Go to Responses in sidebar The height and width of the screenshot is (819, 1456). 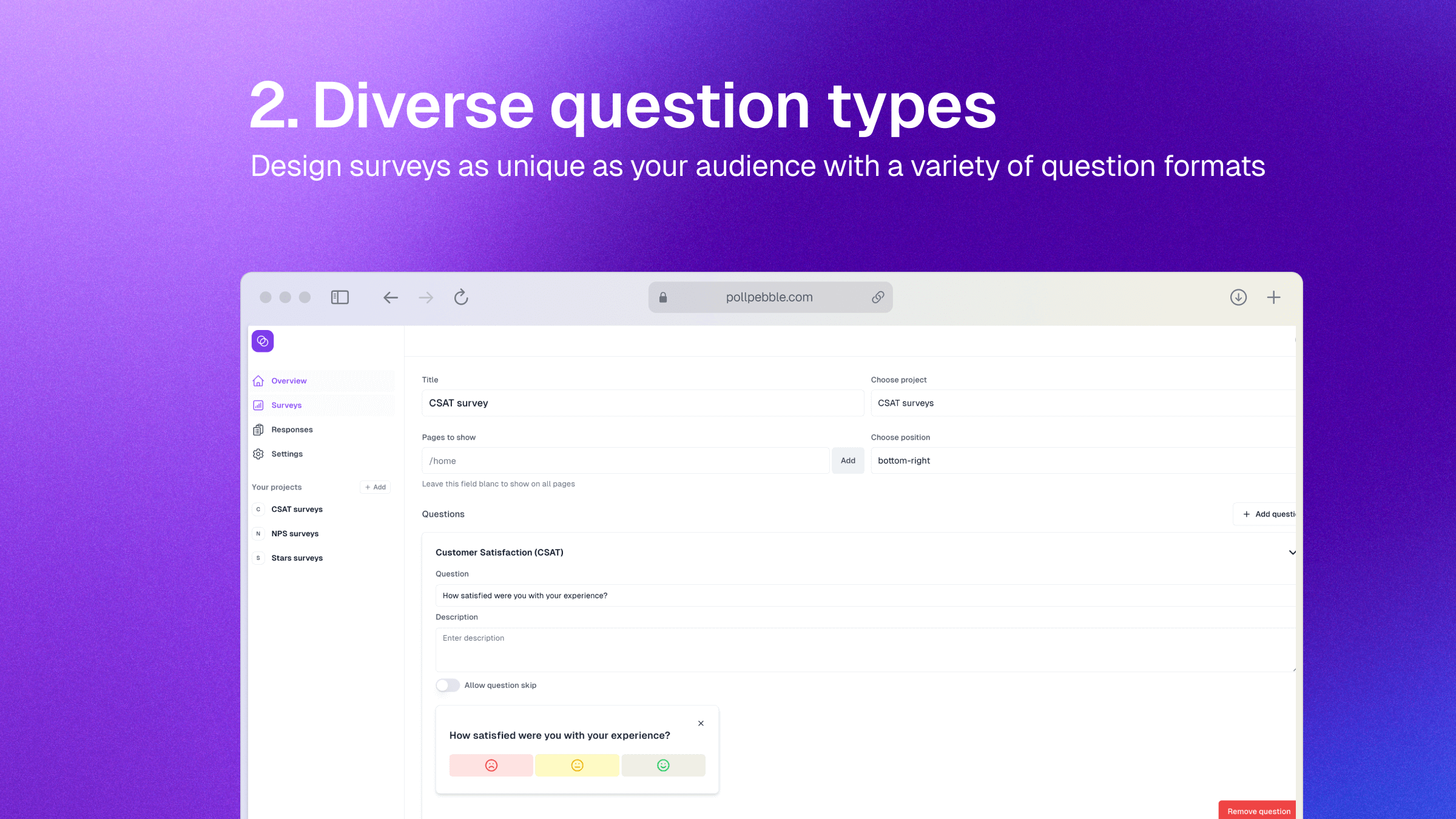click(x=292, y=430)
